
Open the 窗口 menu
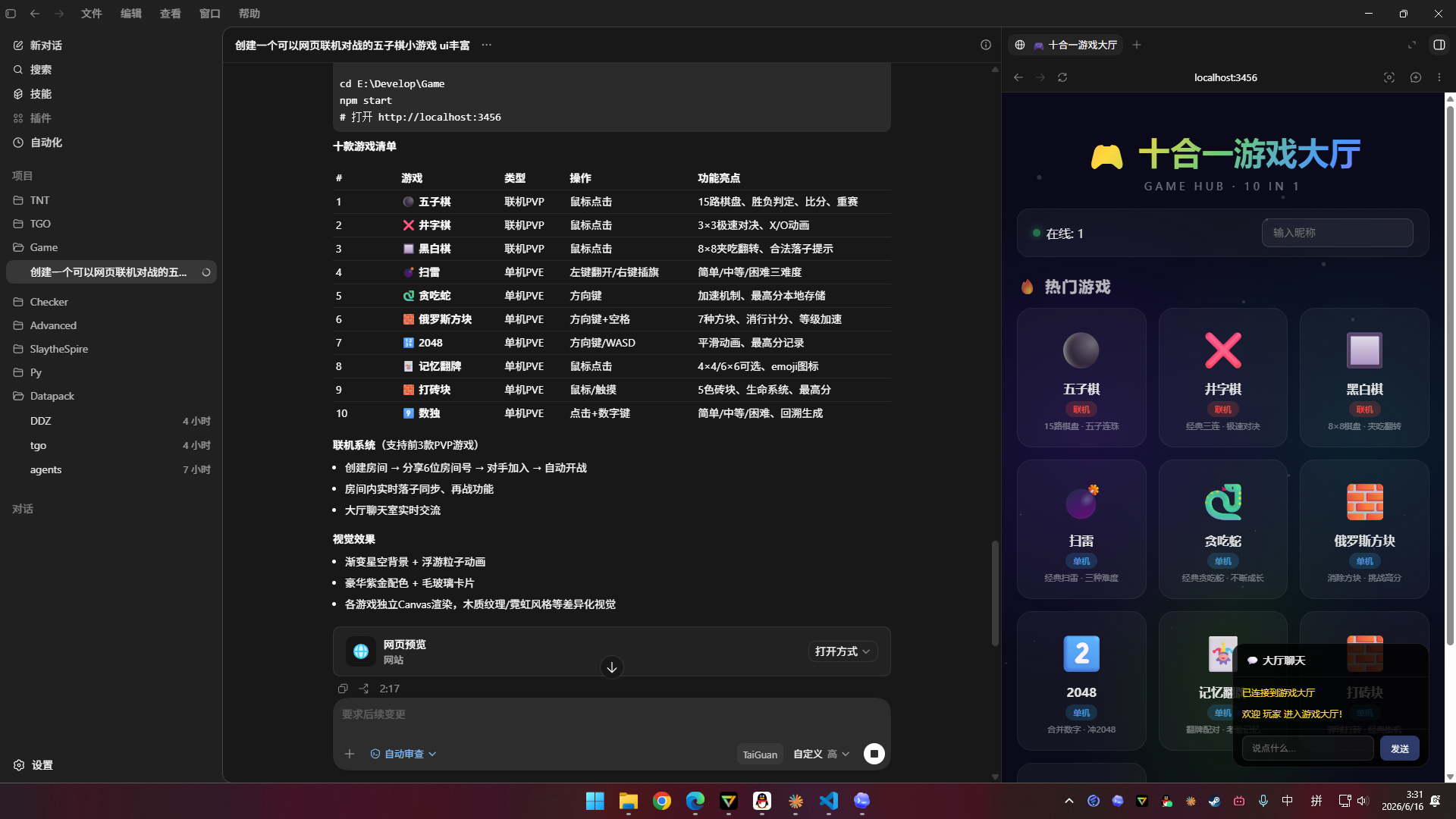point(210,14)
